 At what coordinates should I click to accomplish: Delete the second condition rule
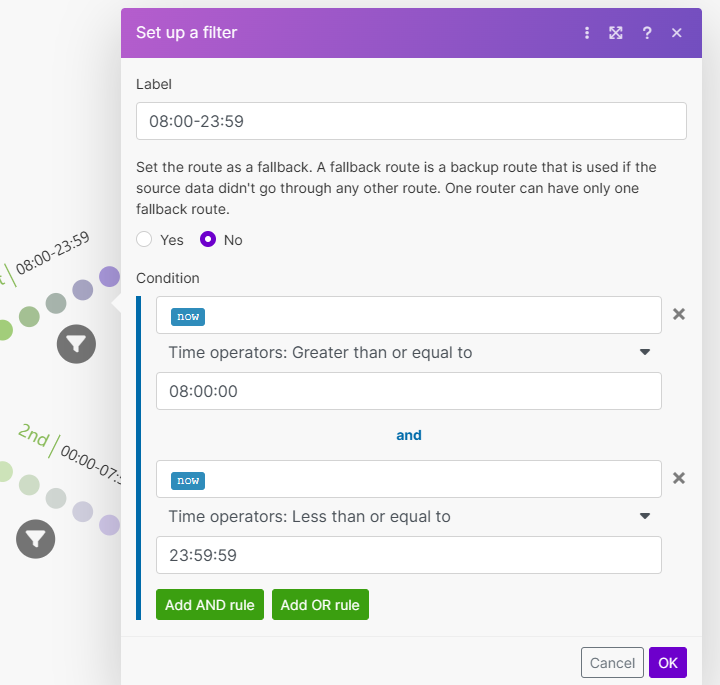679,478
